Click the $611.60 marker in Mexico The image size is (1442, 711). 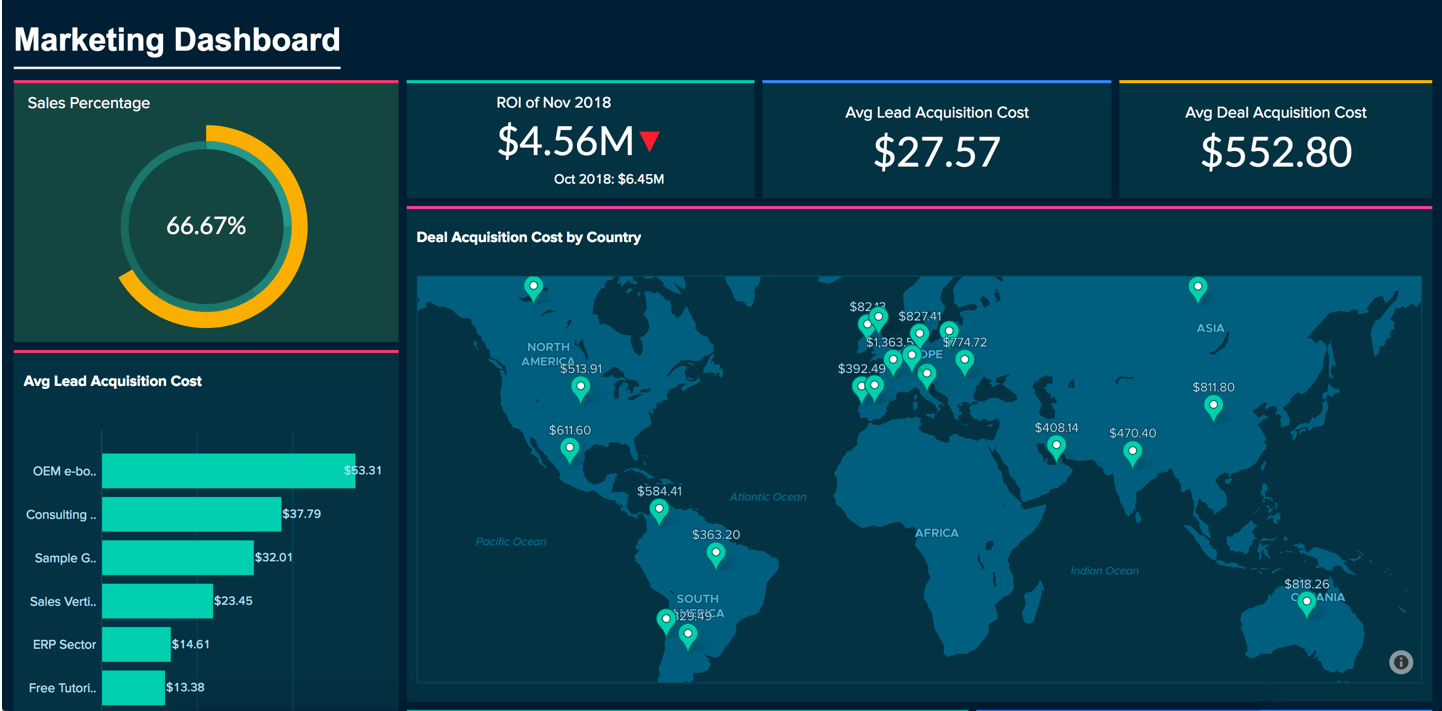(x=570, y=448)
